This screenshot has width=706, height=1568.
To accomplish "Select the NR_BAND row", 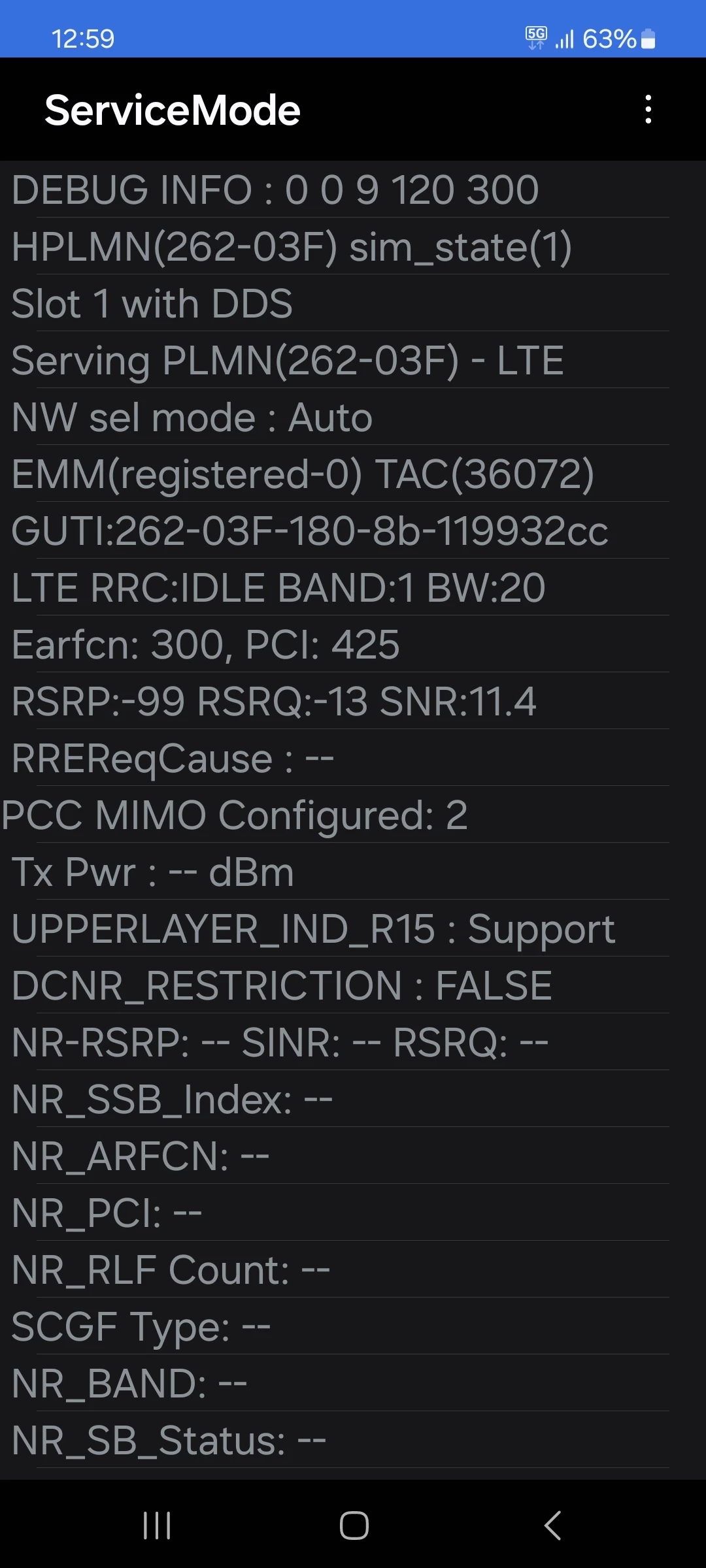I will click(353, 1383).
